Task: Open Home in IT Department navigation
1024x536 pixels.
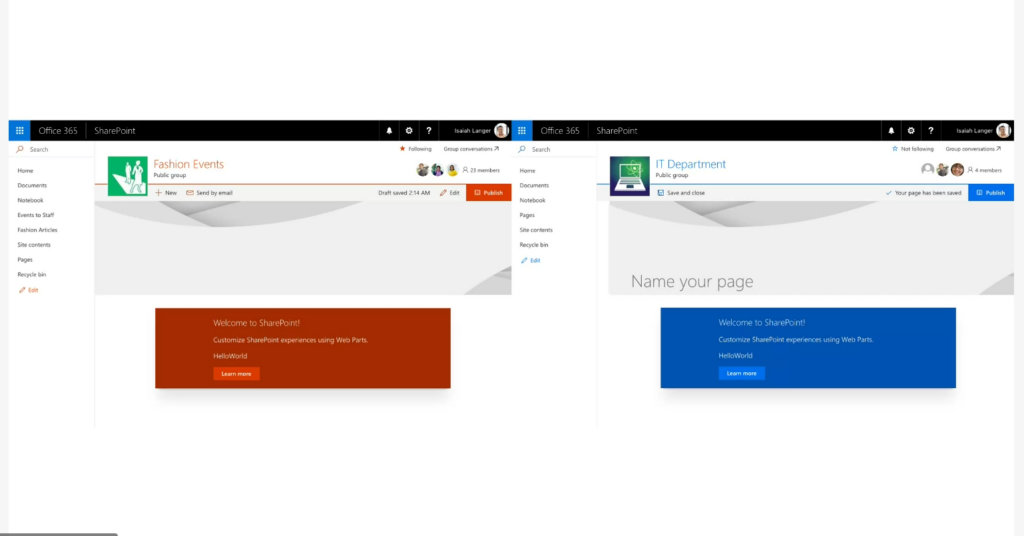Action: click(528, 170)
